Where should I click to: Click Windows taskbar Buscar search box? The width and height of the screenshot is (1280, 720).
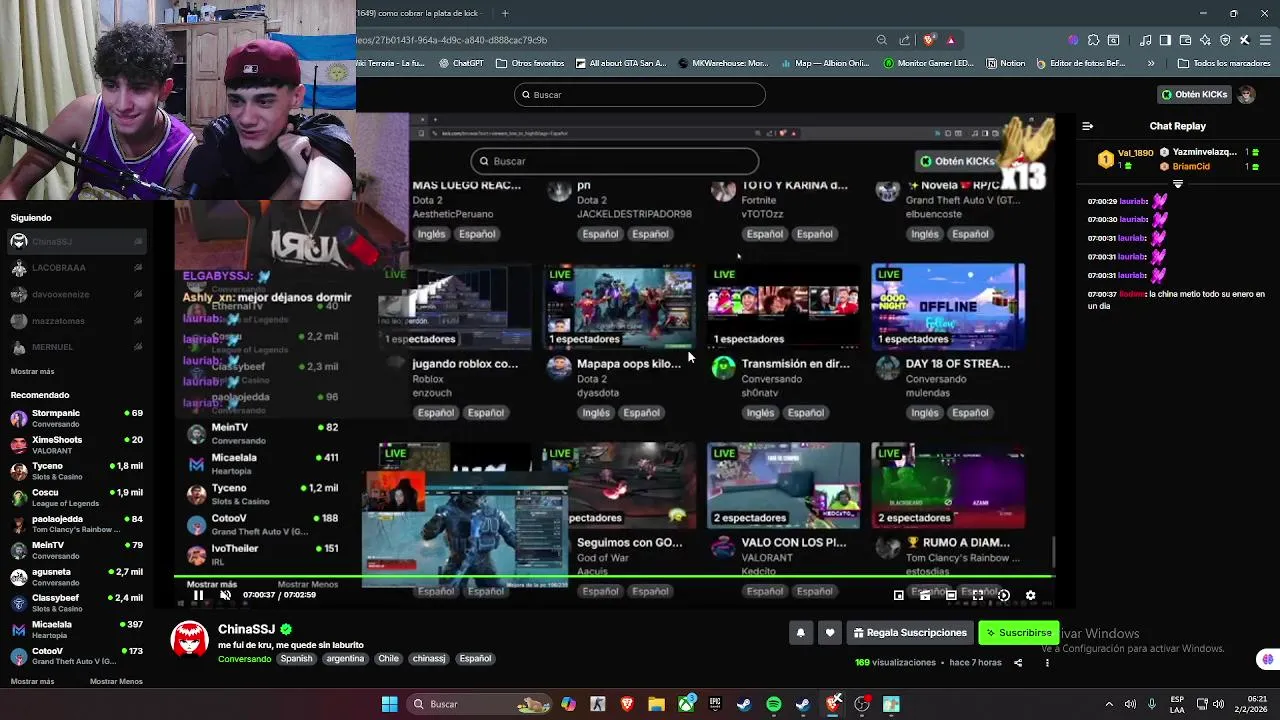pos(480,704)
